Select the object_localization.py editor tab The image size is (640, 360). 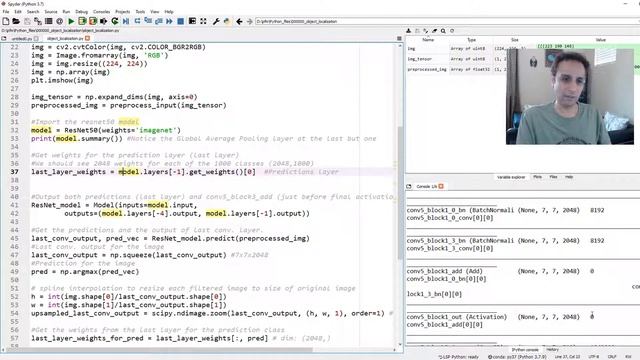click(65, 38)
